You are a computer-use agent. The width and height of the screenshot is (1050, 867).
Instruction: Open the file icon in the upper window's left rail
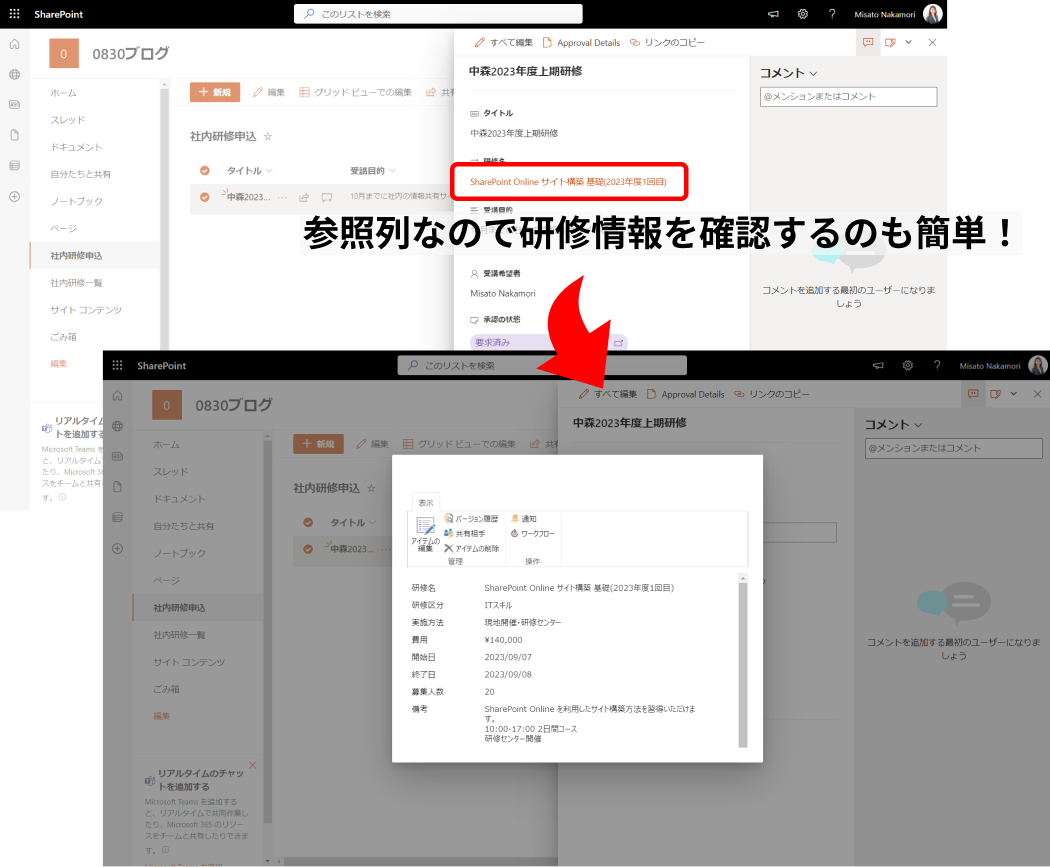click(15, 135)
